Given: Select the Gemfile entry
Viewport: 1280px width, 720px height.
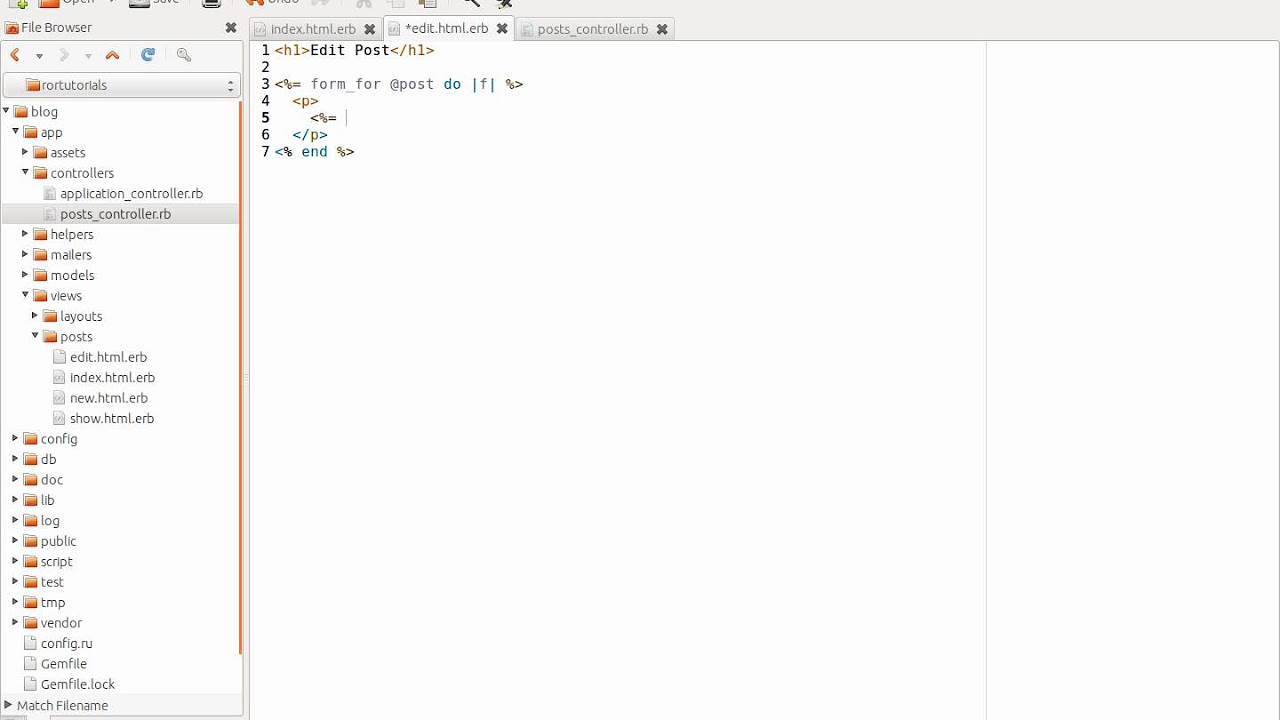Looking at the screenshot, I should [64, 664].
